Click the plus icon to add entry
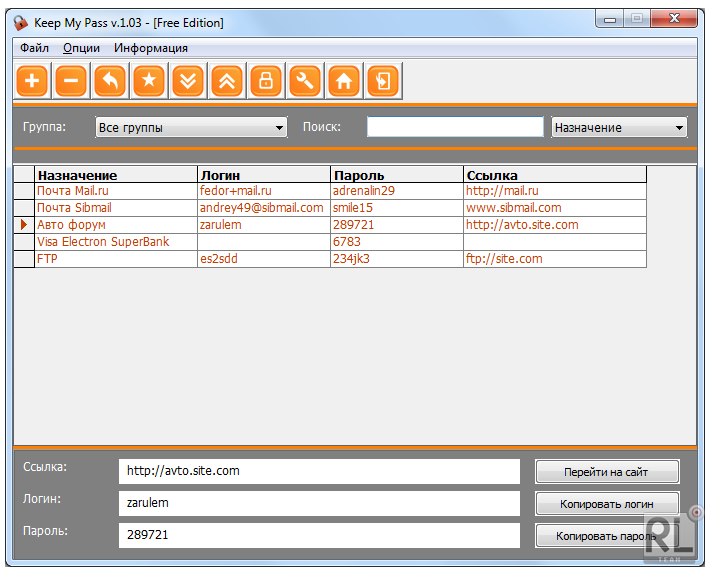 tap(32, 81)
